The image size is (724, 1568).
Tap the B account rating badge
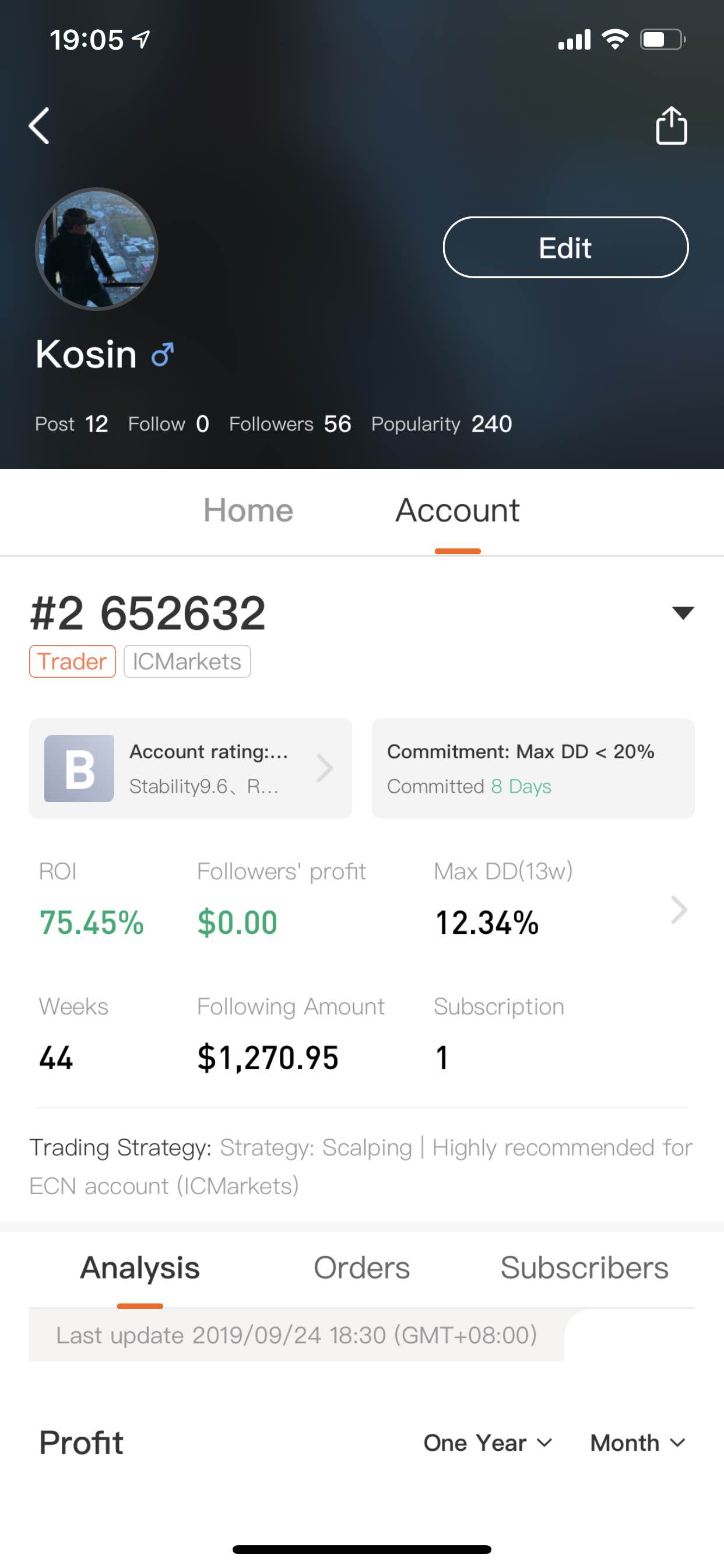pos(79,768)
